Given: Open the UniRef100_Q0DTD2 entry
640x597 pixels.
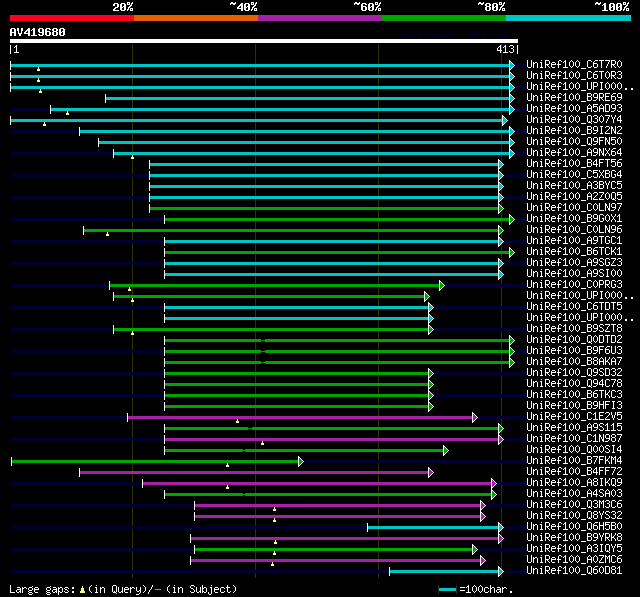Looking at the screenshot, I should [574, 340].
